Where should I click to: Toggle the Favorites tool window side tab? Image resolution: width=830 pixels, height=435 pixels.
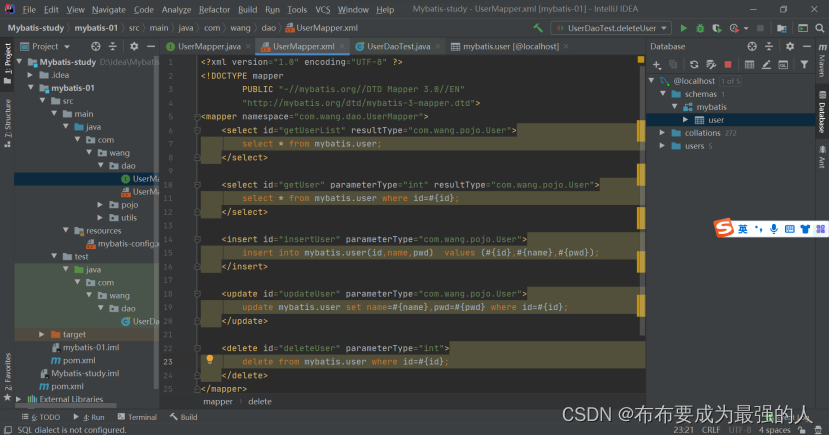pos(7,377)
